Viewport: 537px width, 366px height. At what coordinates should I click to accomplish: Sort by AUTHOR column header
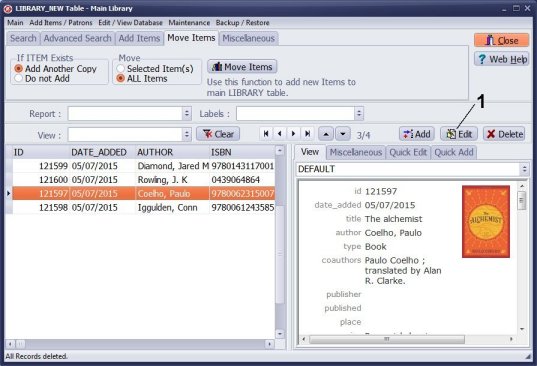point(173,152)
